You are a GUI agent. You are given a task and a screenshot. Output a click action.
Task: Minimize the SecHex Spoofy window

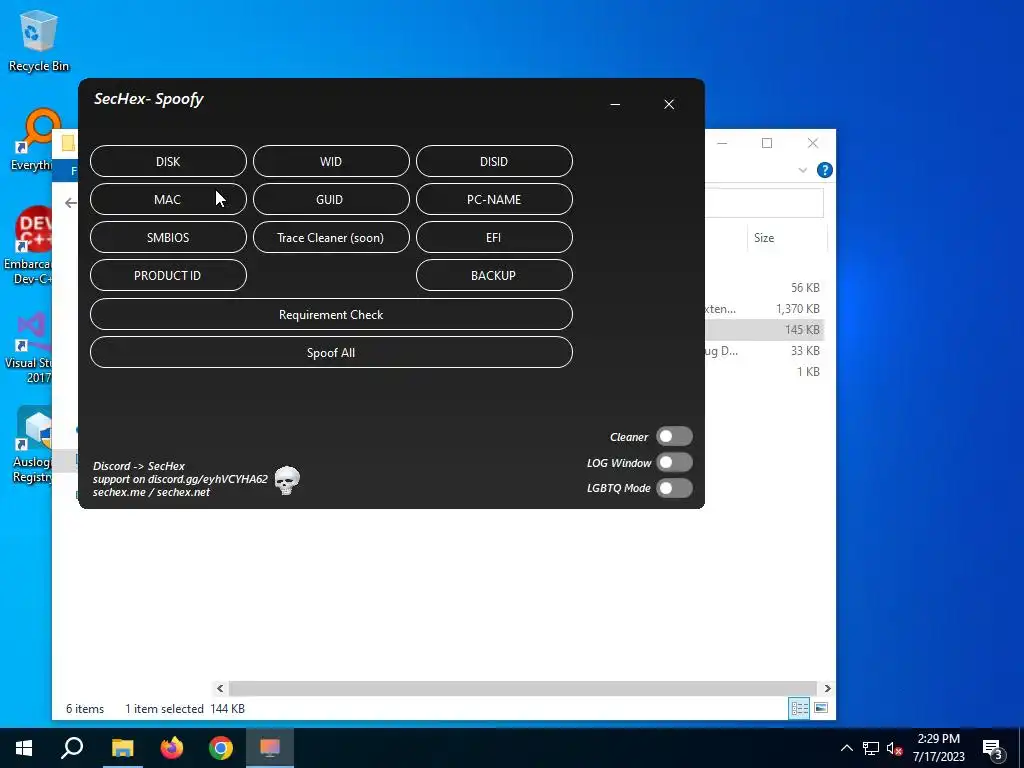click(x=615, y=104)
